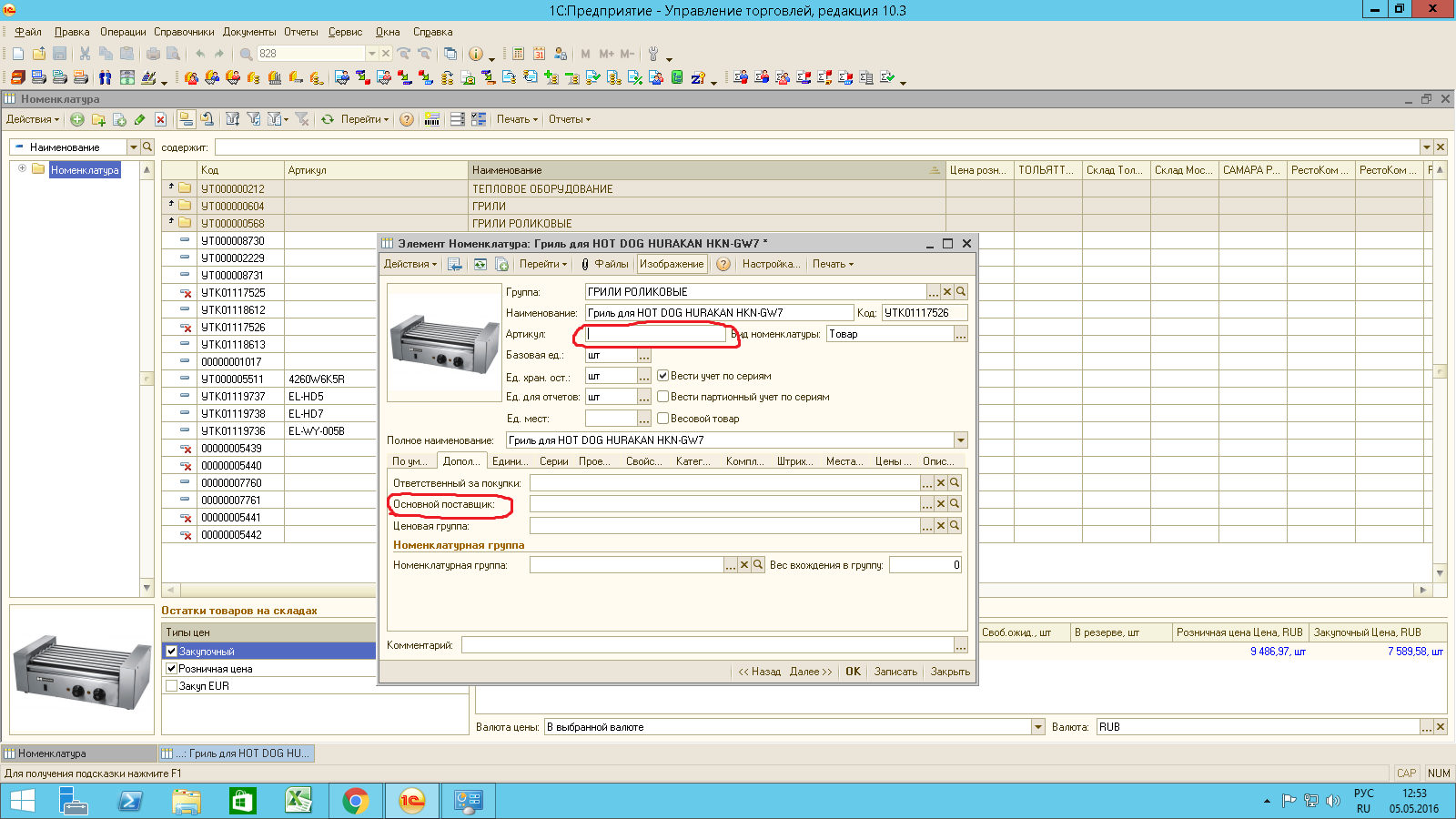The width and height of the screenshot is (1456, 819).
Task: Open Google Chrome from the taskbar
Action: pyautogui.click(x=356, y=801)
